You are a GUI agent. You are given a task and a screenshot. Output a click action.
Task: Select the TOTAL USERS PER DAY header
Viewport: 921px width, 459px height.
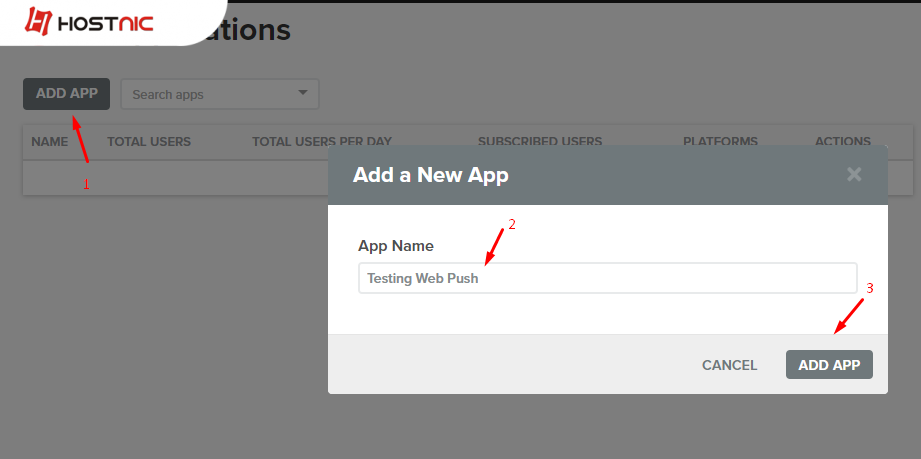[322, 142]
